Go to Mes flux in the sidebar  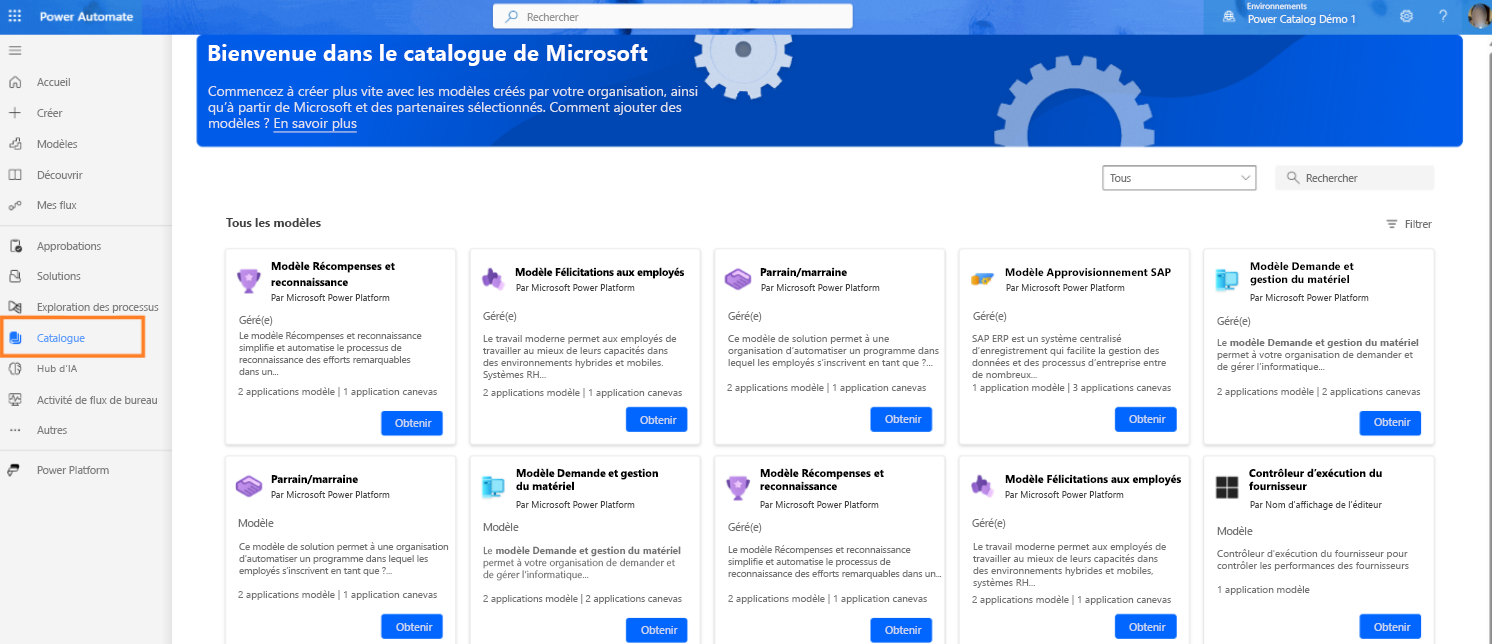[x=56, y=205]
